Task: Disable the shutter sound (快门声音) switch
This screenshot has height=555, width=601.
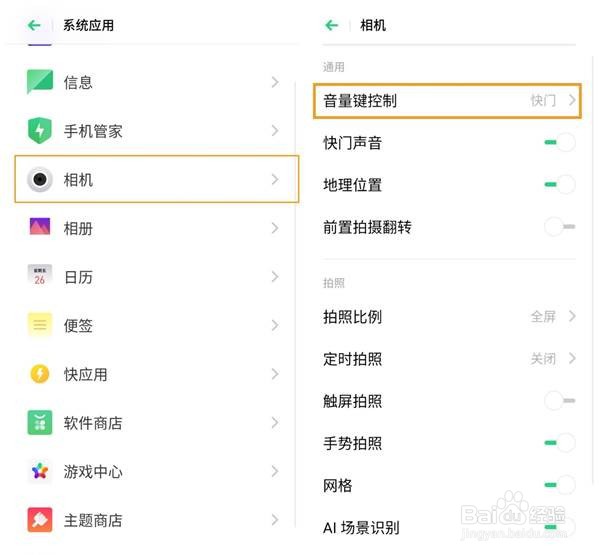Action: pyautogui.click(x=559, y=143)
